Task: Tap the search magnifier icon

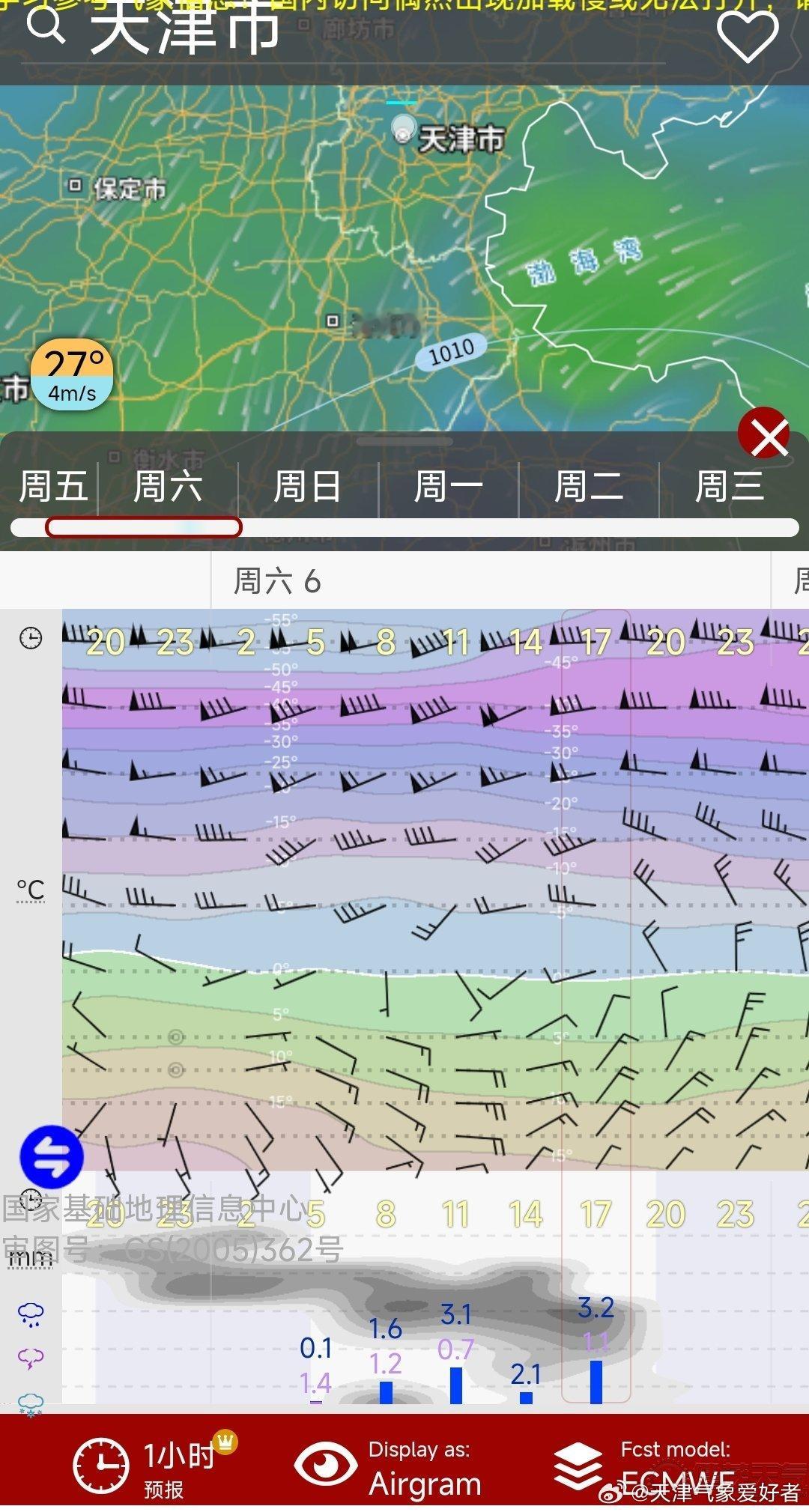Action: [x=45, y=25]
